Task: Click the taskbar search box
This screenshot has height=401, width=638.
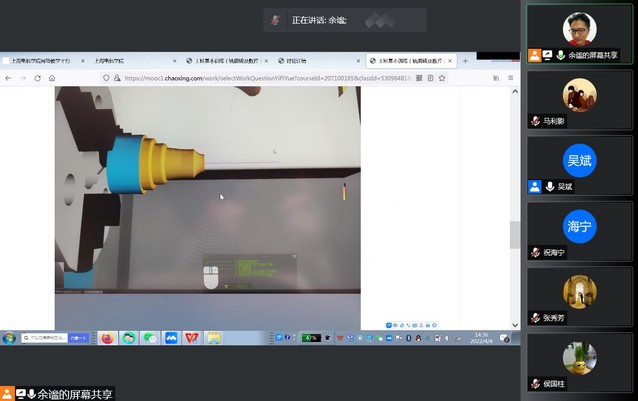Action: (46, 338)
